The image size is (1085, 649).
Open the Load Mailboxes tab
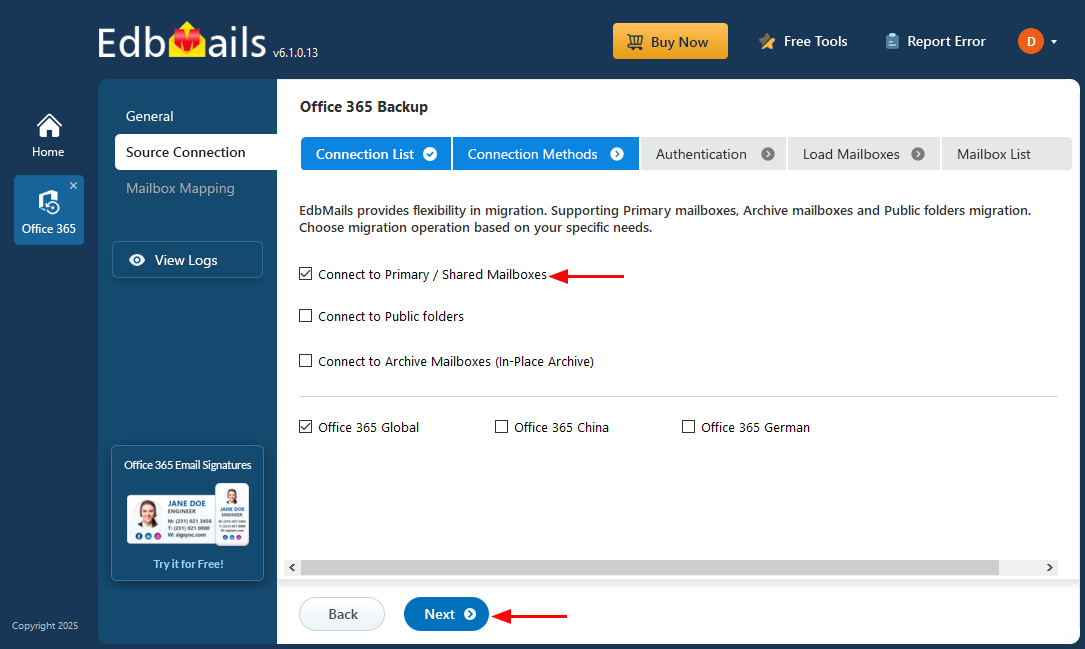click(x=864, y=154)
